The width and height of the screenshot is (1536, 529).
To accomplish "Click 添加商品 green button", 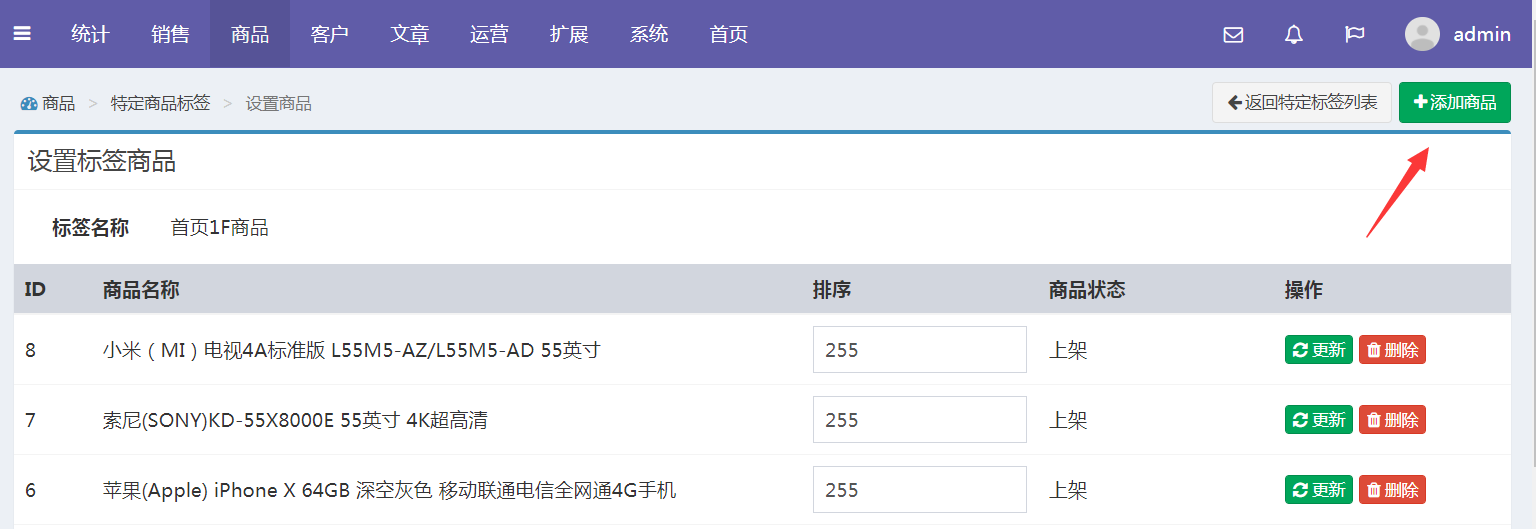I will 1454,102.
